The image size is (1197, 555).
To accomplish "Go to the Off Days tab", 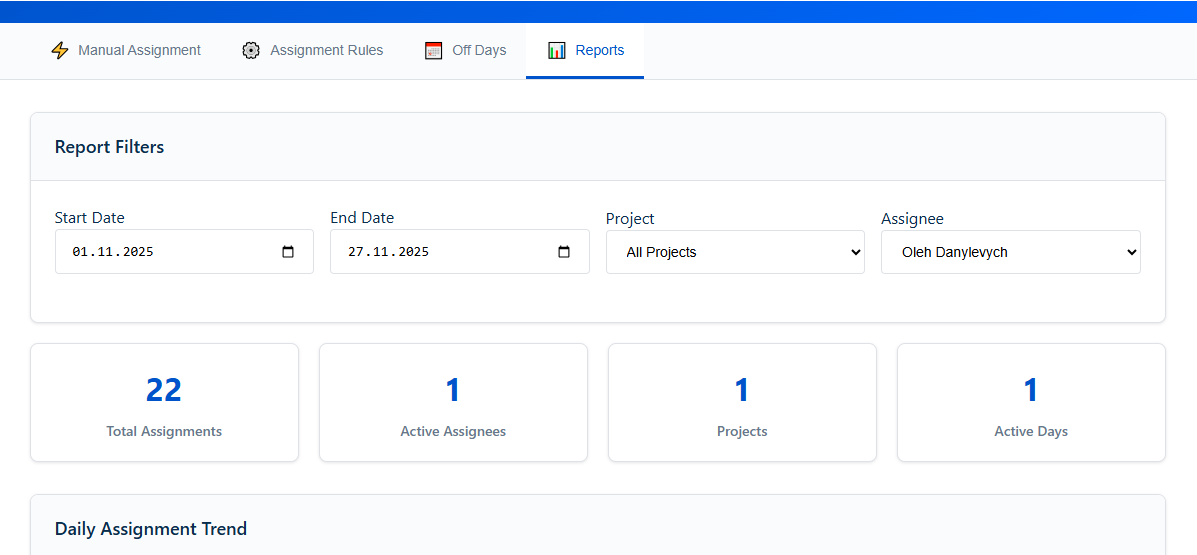I will coord(479,50).
